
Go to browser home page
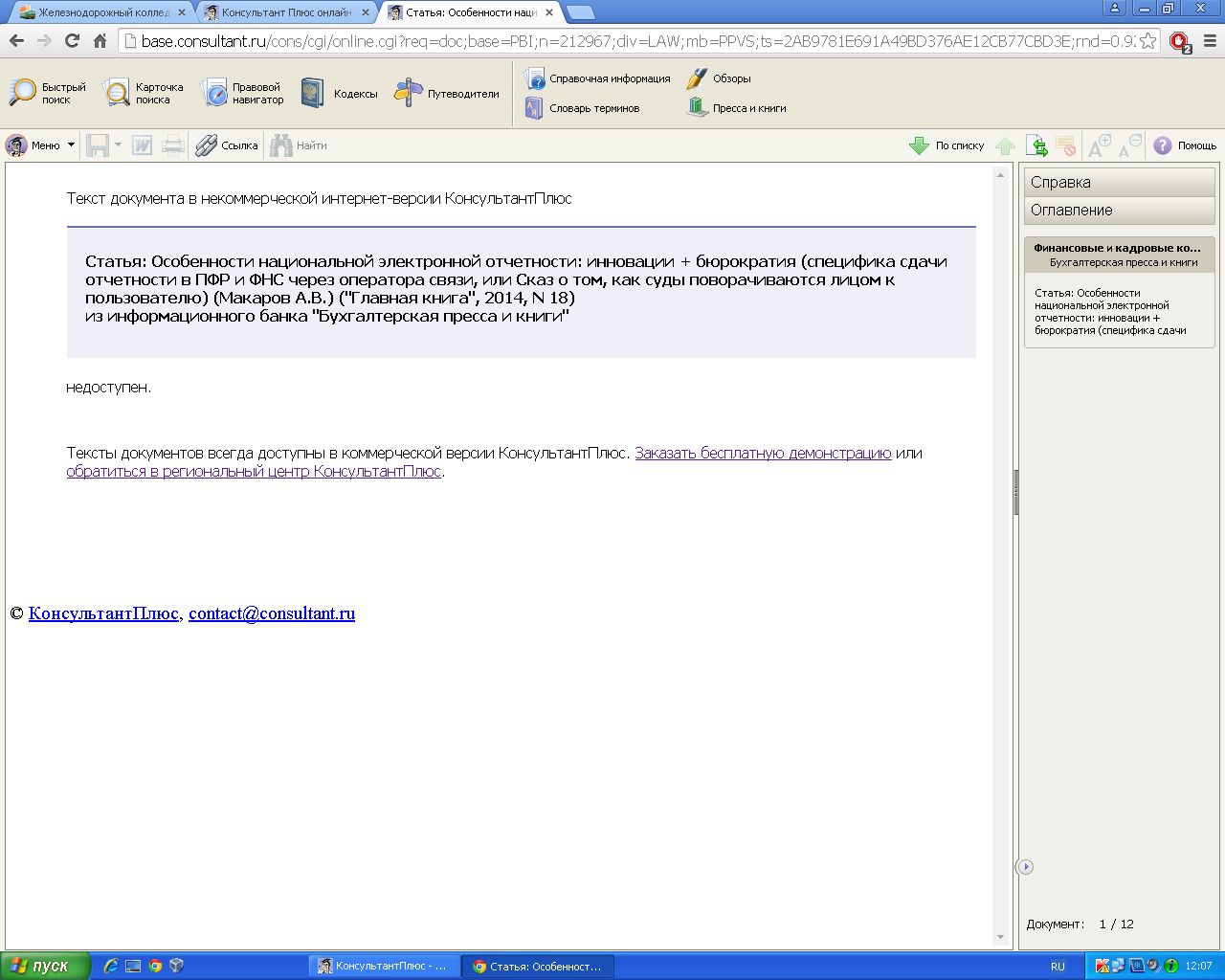[x=100, y=40]
